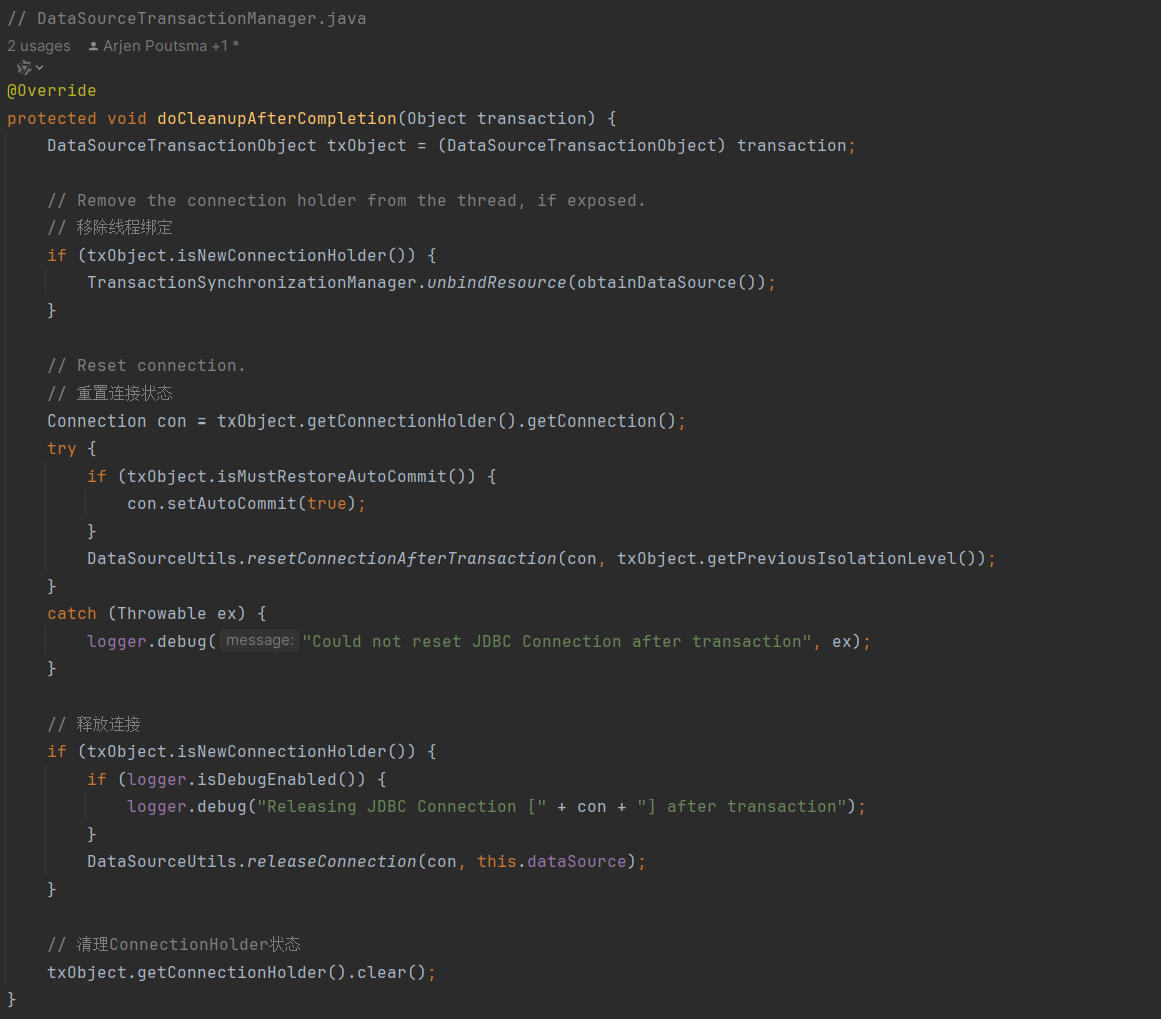Viewport: 1161px width, 1019px height.
Task: Open the gutter action icon above @Override
Action: (24, 68)
